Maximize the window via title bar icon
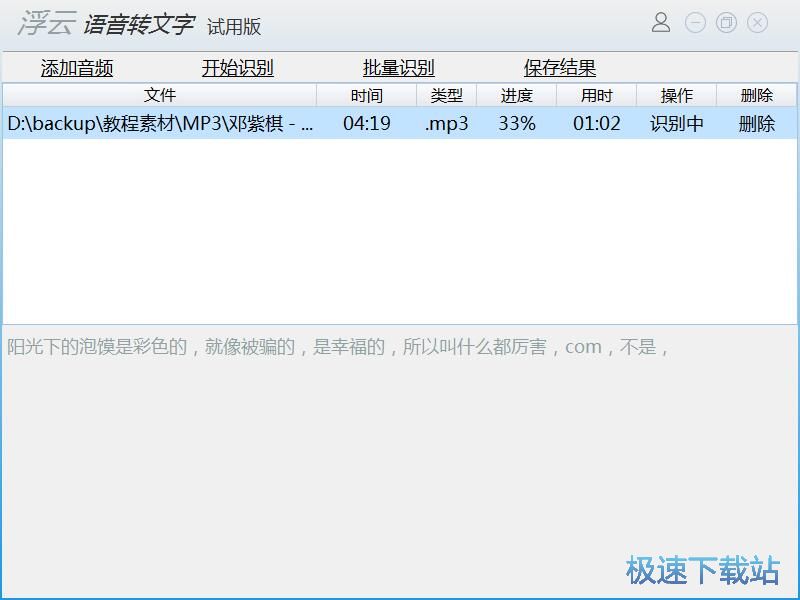This screenshot has width=800, height=600. (x=726, y=22)
